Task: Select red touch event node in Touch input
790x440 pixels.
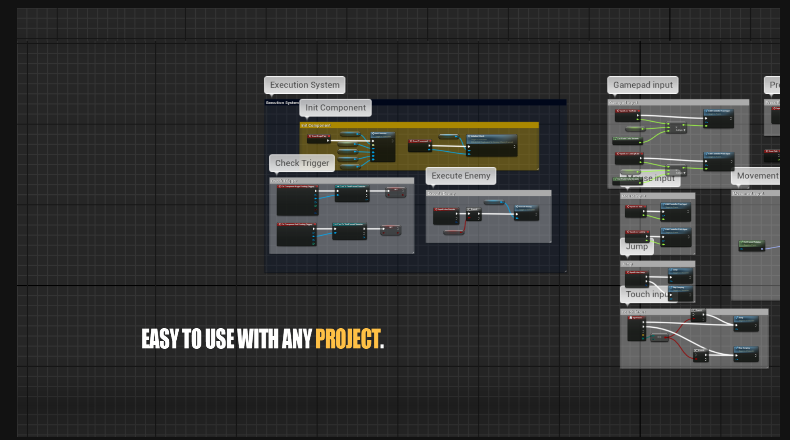Action: [636, 328]
